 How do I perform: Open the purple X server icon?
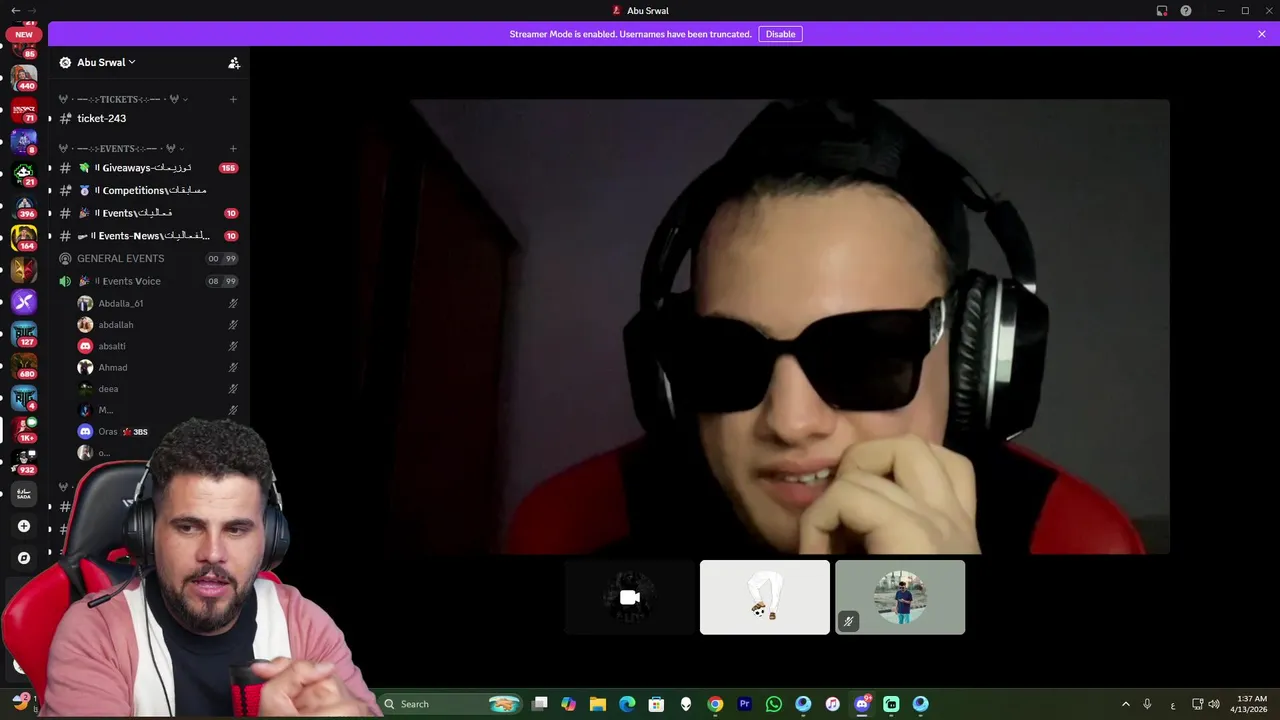(x=24, y=301)
